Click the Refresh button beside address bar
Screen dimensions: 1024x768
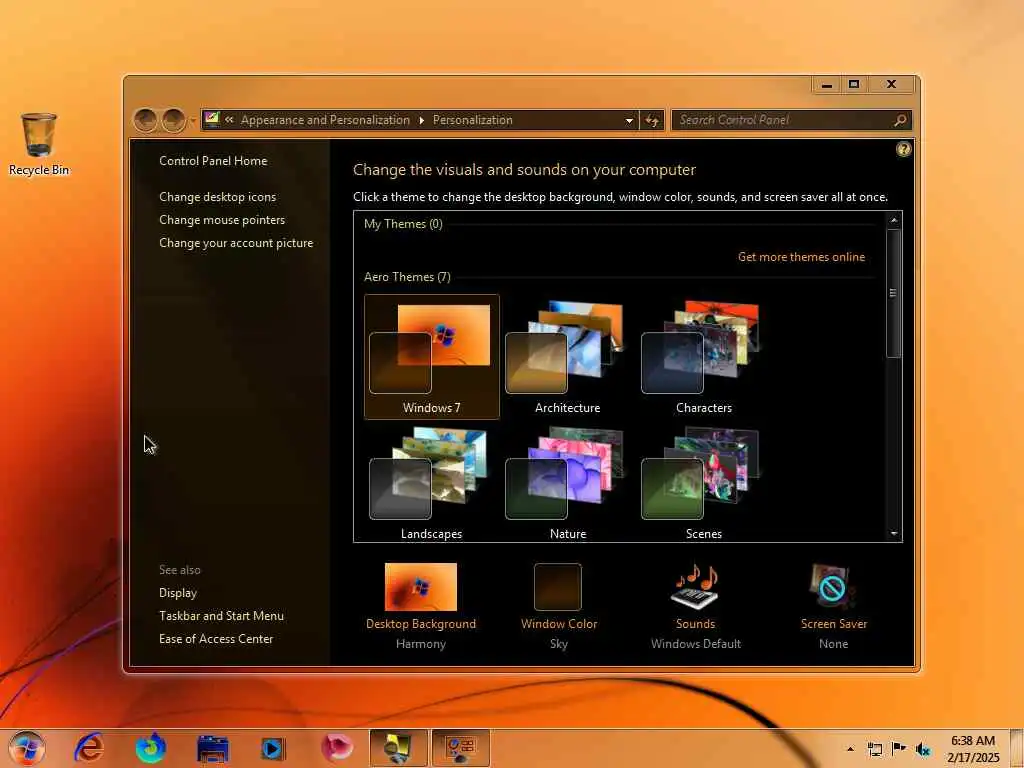(x=652, y=120)
